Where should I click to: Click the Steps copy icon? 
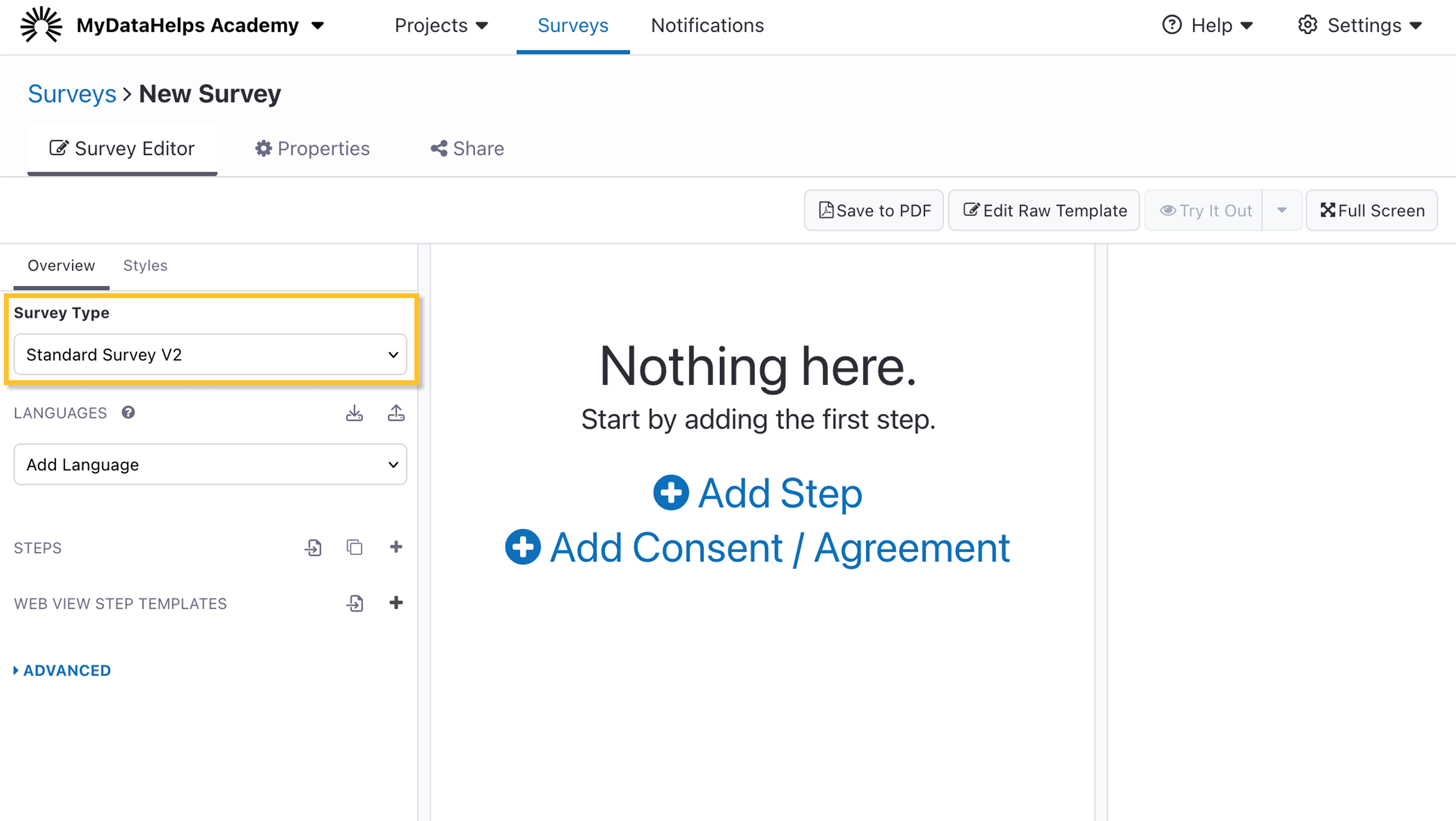point(354,547)
